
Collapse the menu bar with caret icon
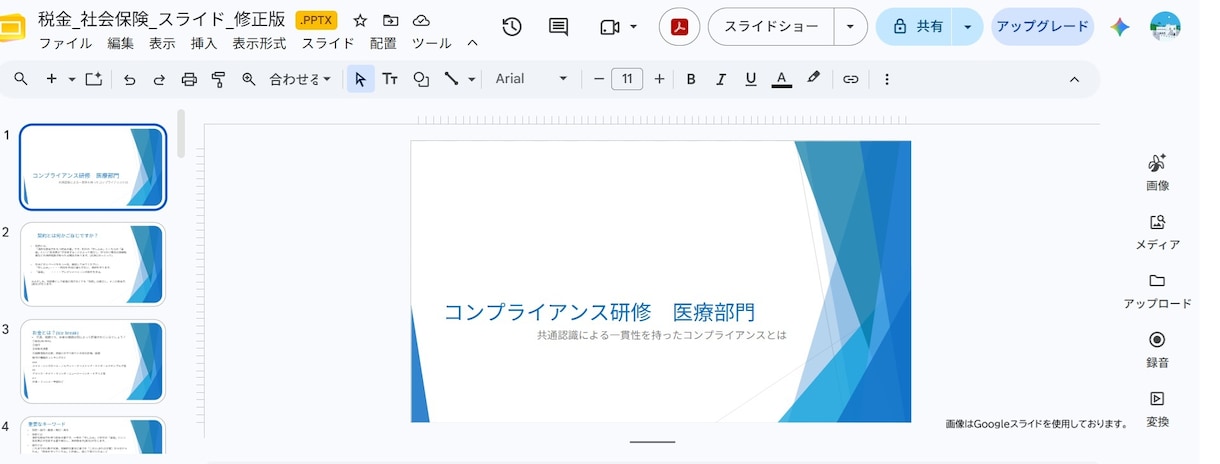point(473,43)
